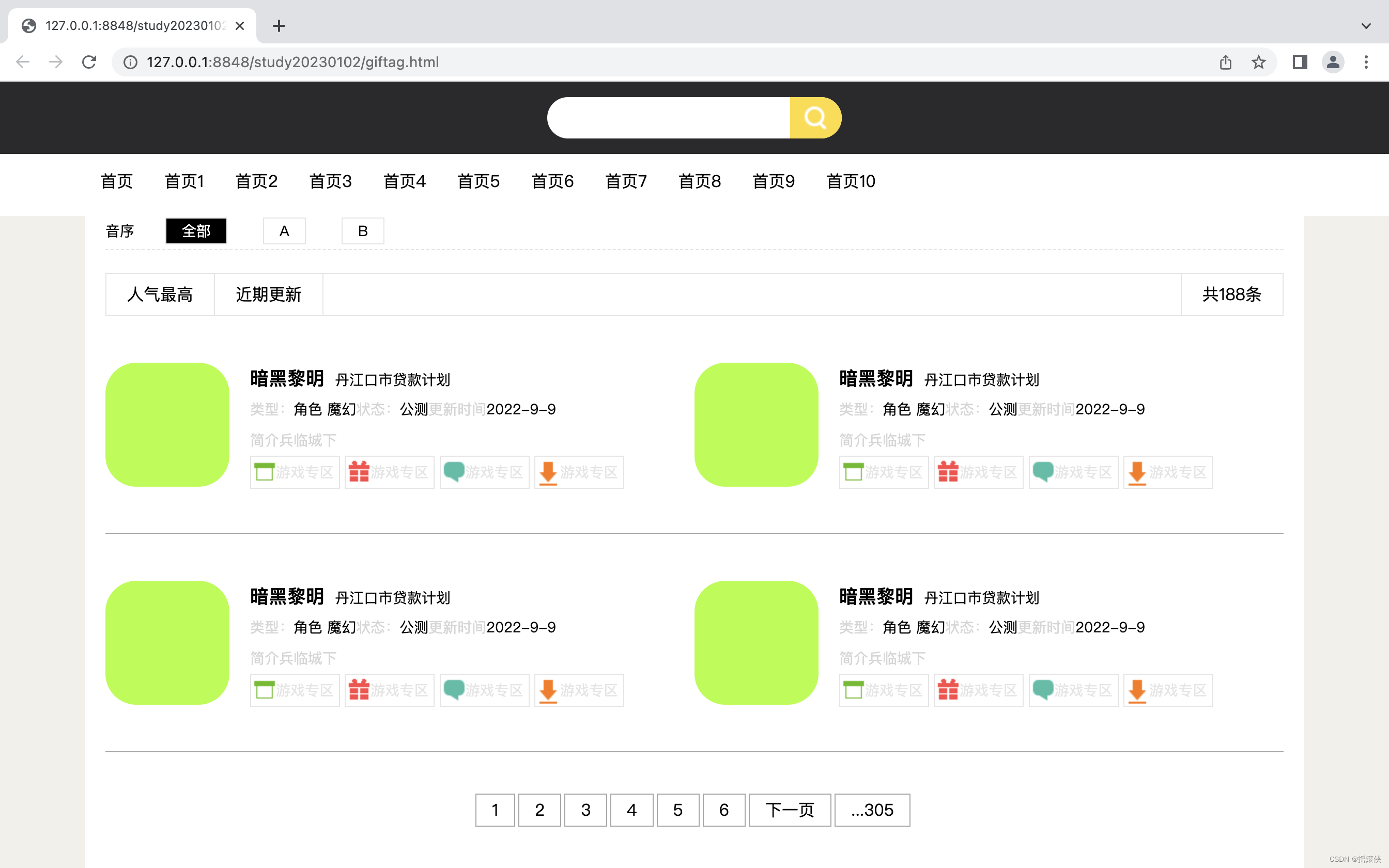
Task: Click the chat bubble 游戏专区 button in the top-left card
Action: [484, 472]
